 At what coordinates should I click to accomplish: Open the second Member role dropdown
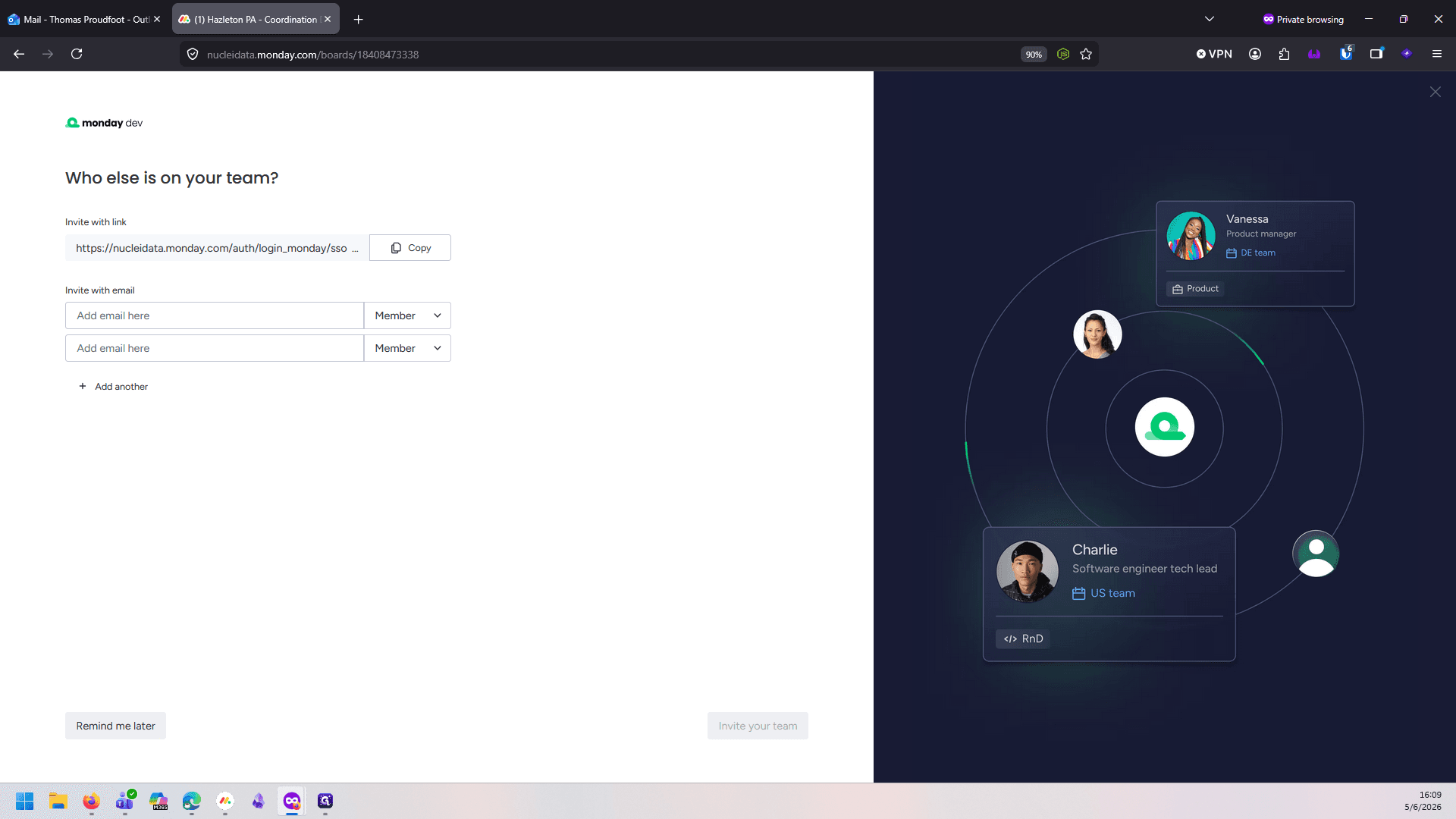407,348
